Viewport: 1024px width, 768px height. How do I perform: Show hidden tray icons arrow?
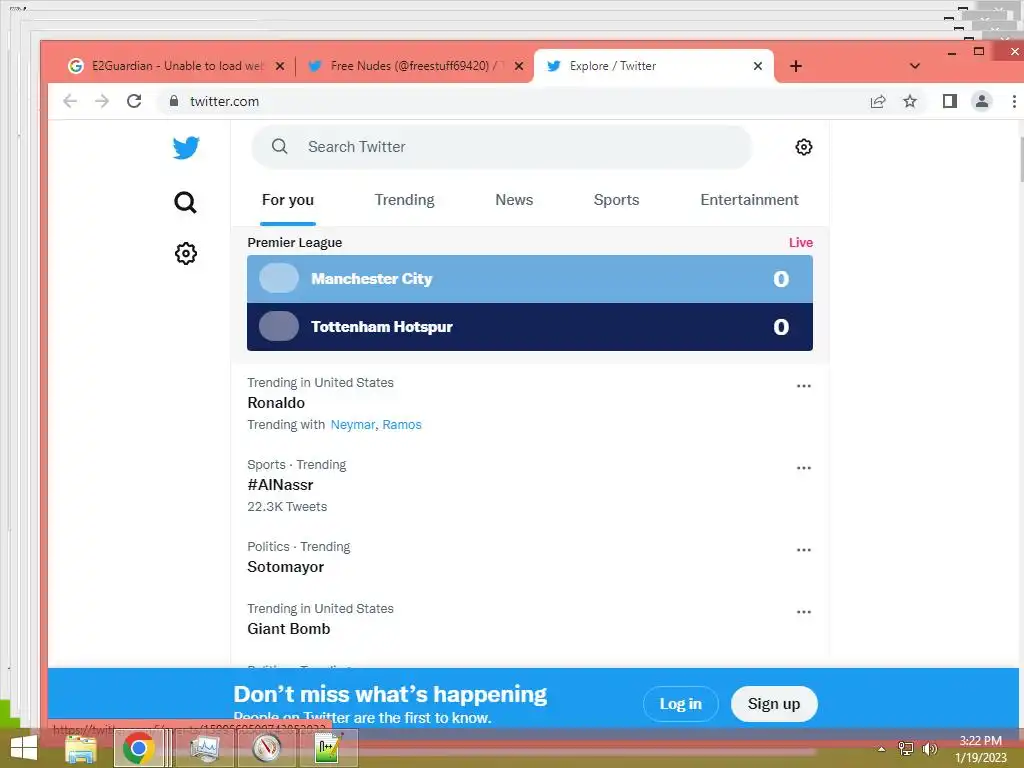tap(881, 750)
